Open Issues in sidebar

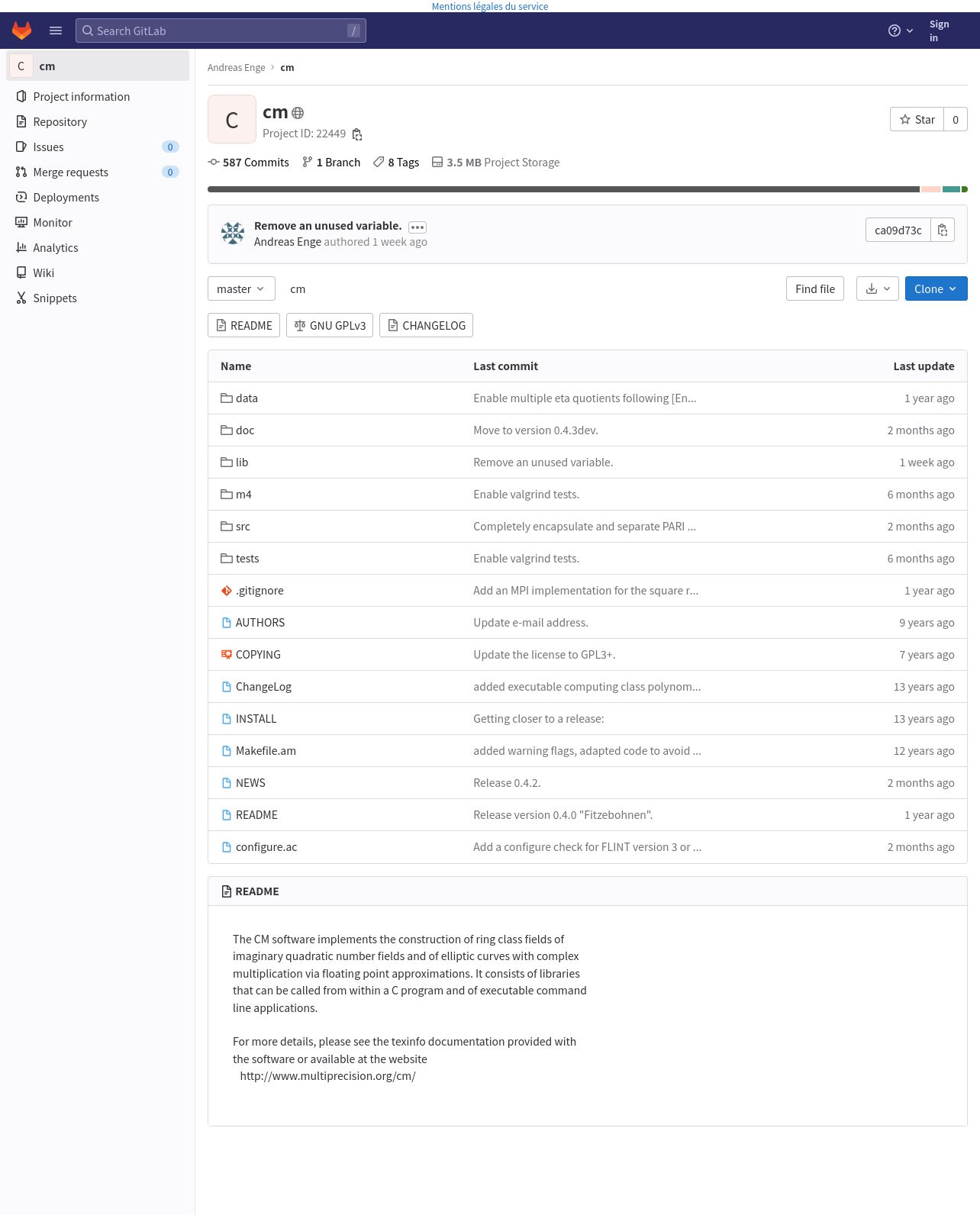[98, 147]
